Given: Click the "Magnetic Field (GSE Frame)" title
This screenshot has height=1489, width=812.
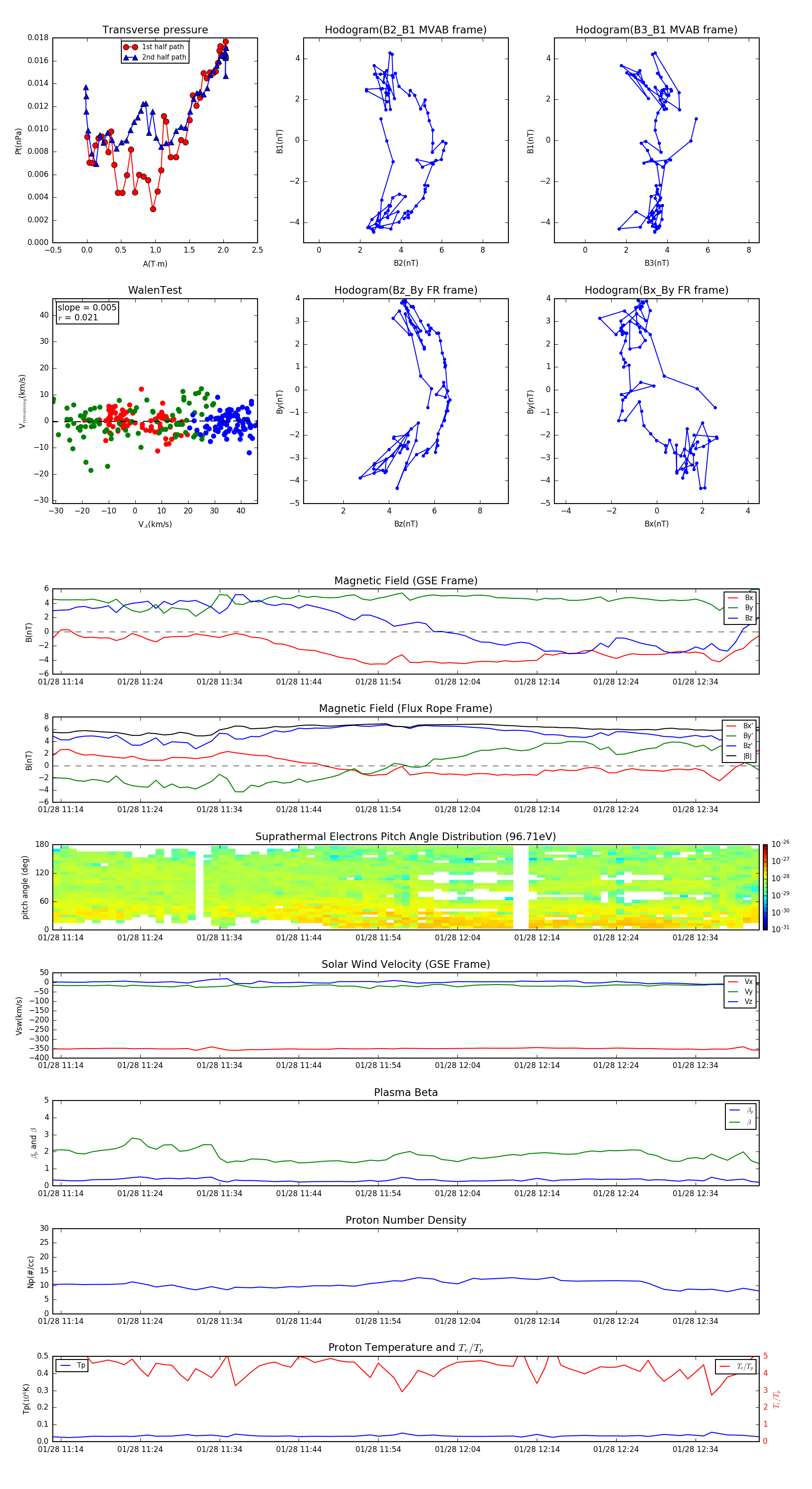Looking at the screenshot, I should pyautogui.click(x=406, y=580).
